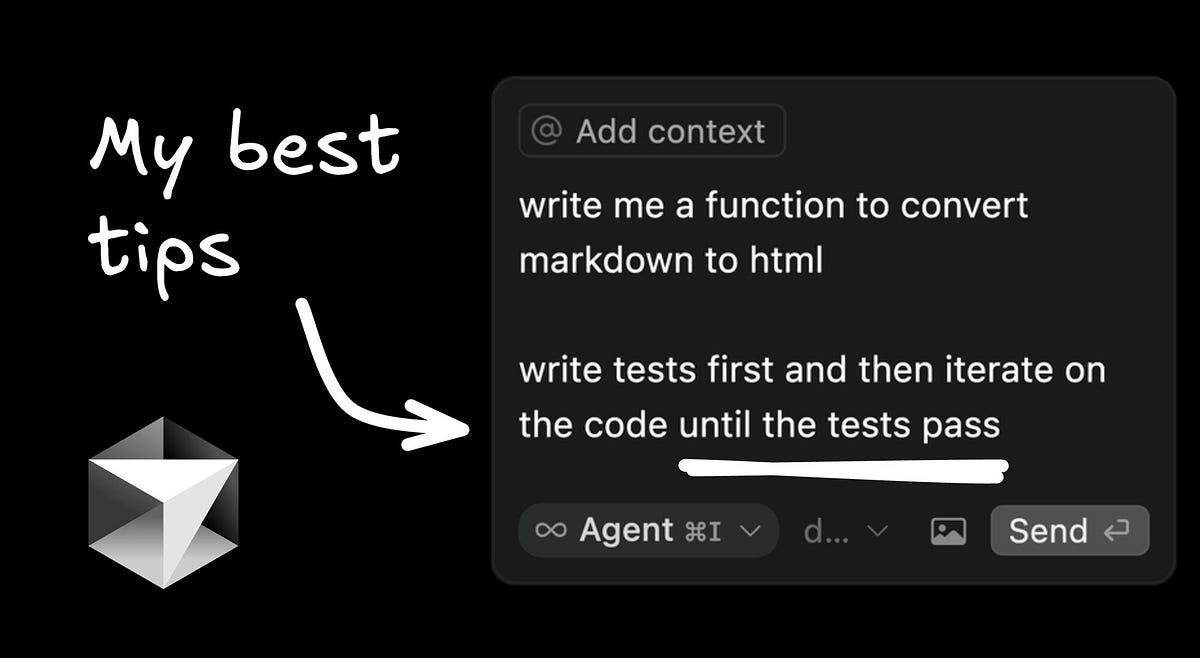Expand the chevron next to Agent shortcut
Viewport: 1200px width, 658px height.
pyautogui.click(x=750, y=531)
